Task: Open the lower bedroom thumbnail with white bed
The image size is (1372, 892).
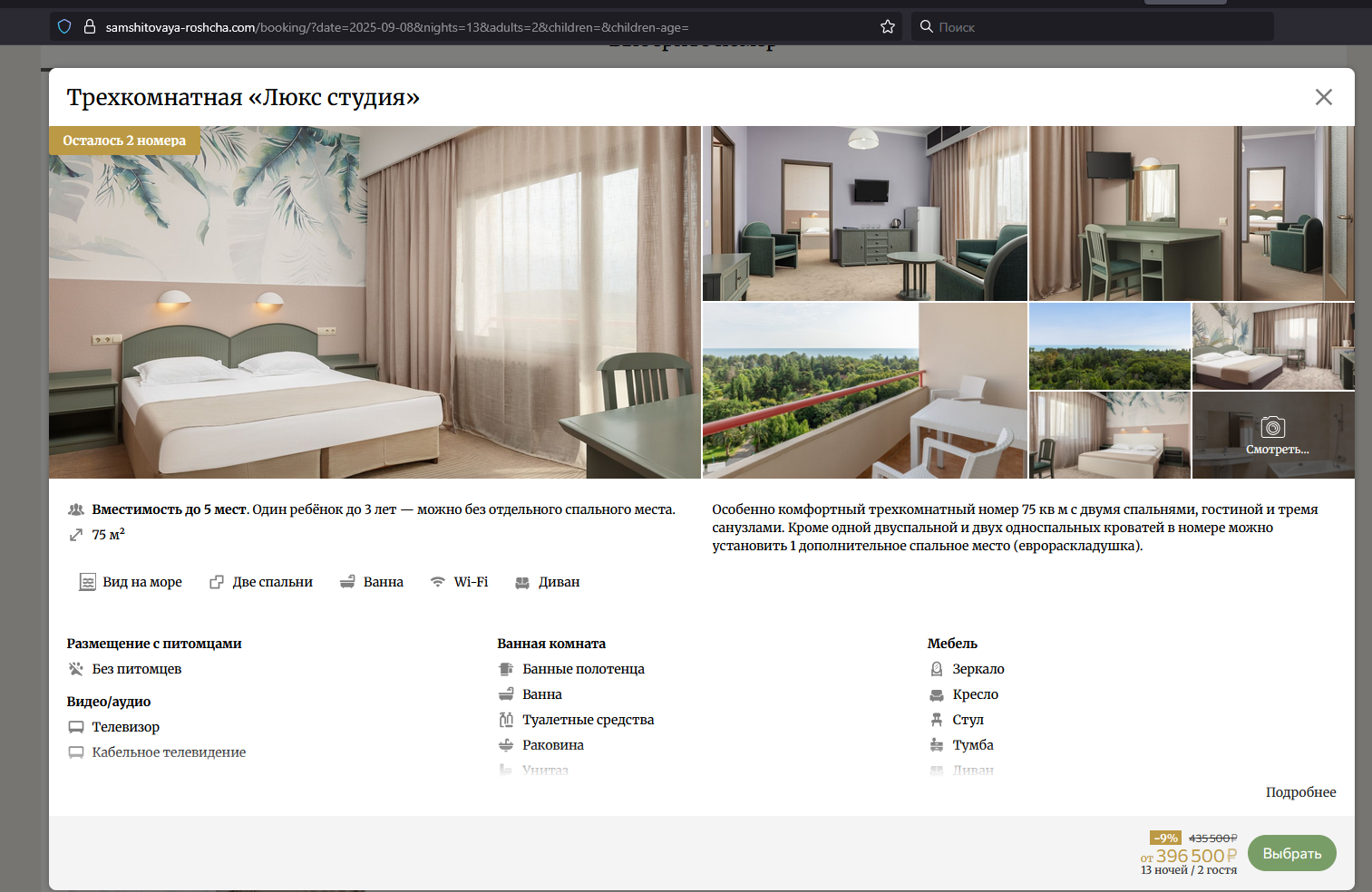Action: point(1110,435)
